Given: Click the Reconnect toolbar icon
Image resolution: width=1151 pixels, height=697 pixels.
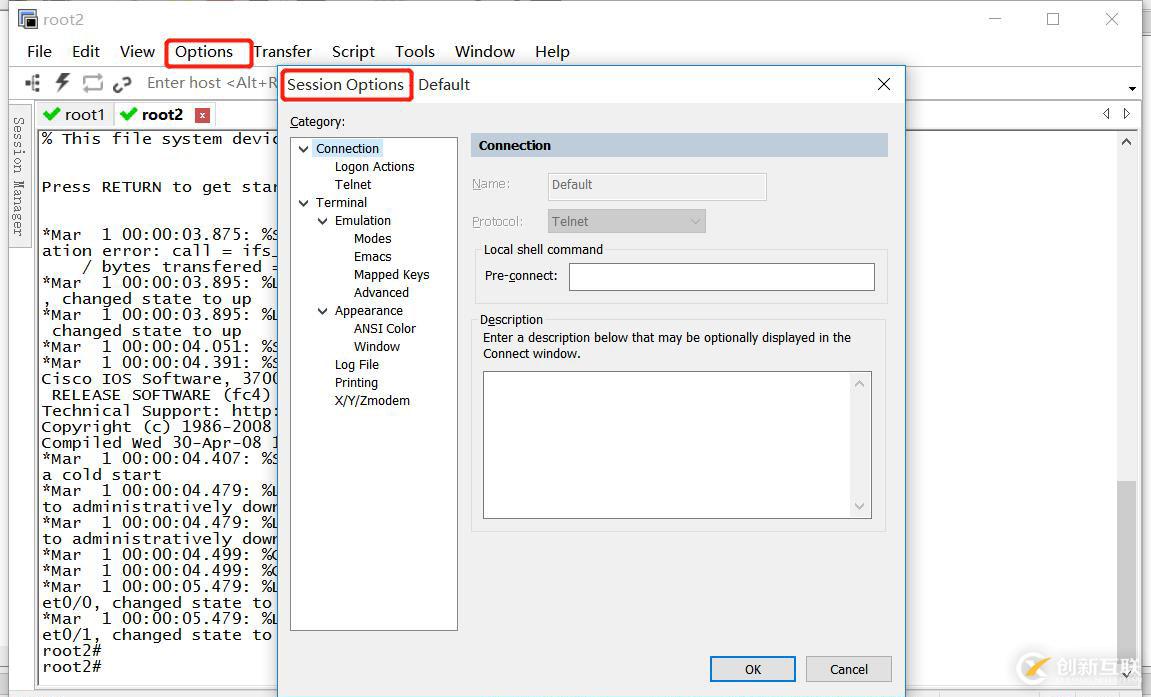Looking at the screenshot, I should [x=92, y=83].
